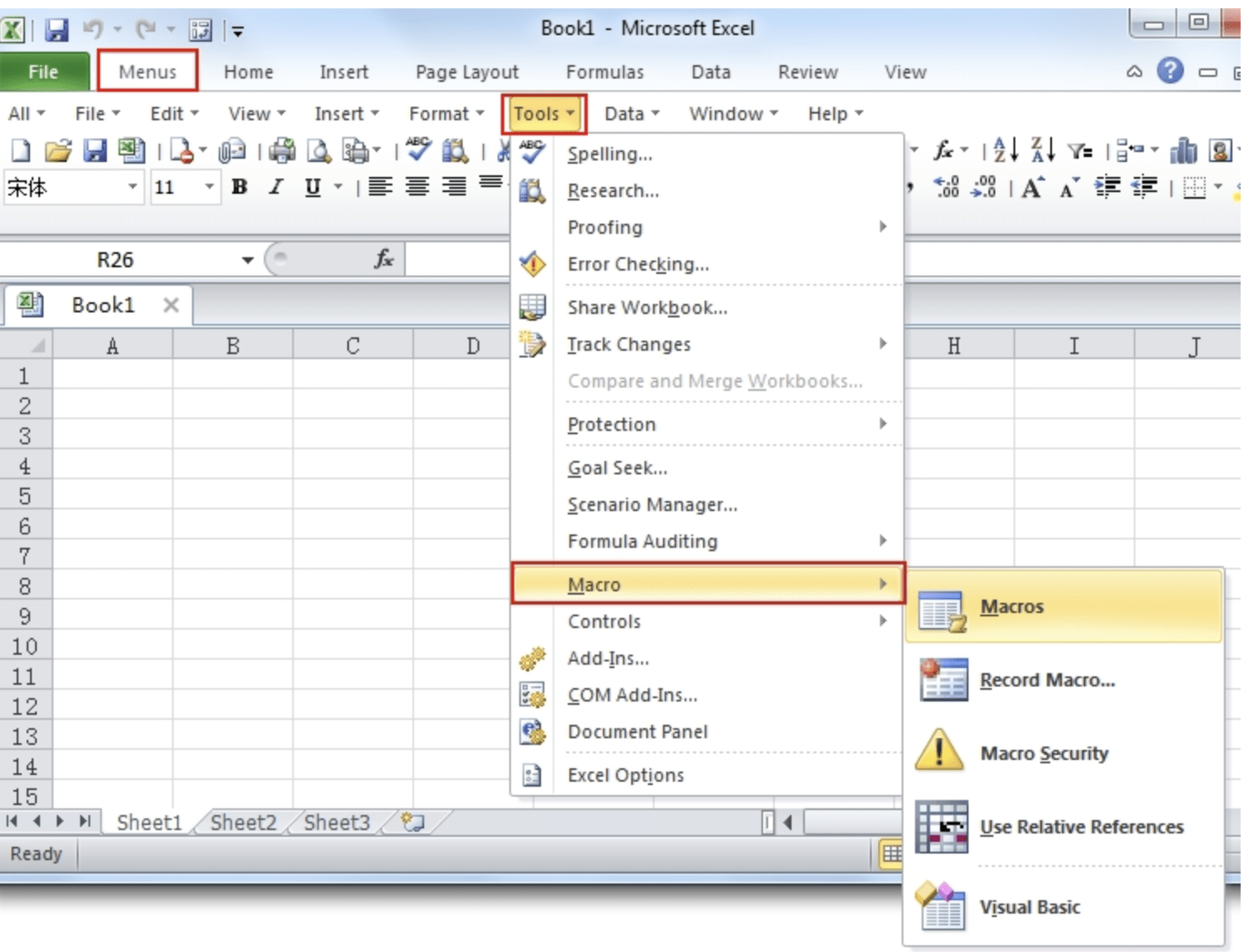This screenshot has width=1259, height=952.
Task: Toggle Use Relative References
Action: [1064, 827]
